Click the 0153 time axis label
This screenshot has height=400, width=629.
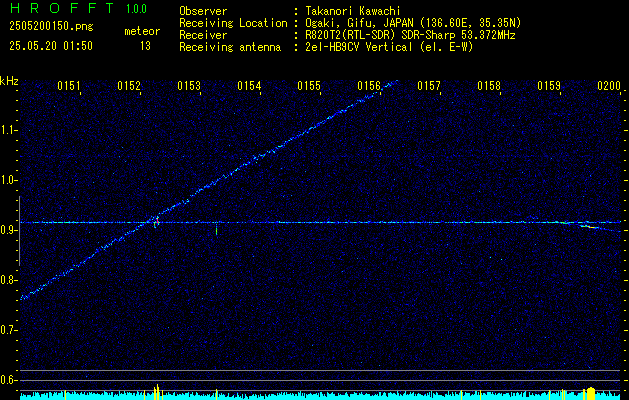click(189, 86)
